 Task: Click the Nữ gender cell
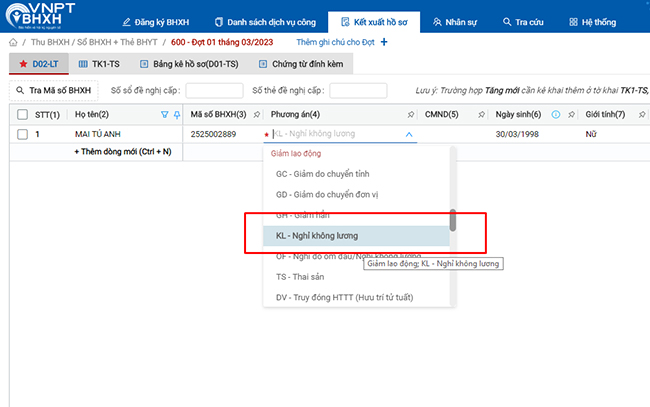(x=591, y=134)
